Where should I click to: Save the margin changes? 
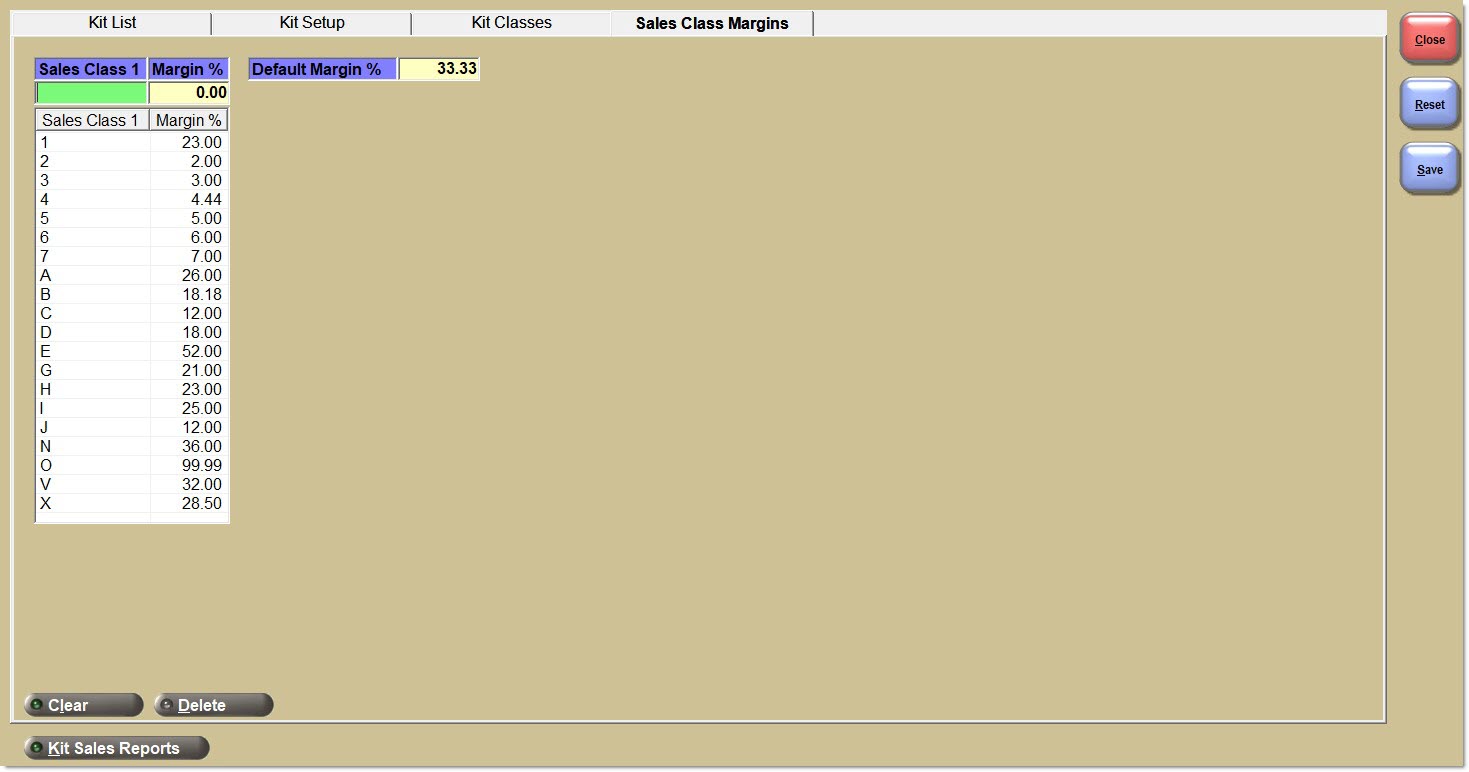(x=1429, y=169)
